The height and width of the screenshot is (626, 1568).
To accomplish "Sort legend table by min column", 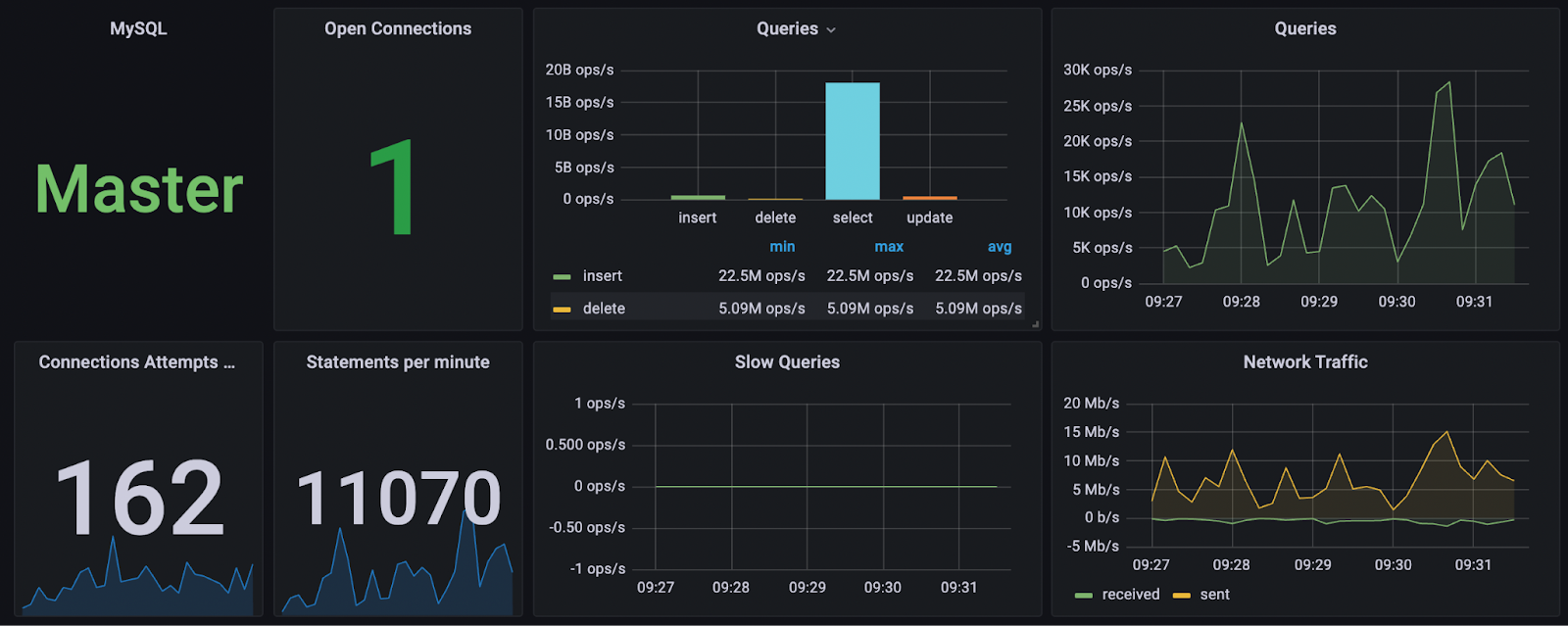I will coord(782,247).
